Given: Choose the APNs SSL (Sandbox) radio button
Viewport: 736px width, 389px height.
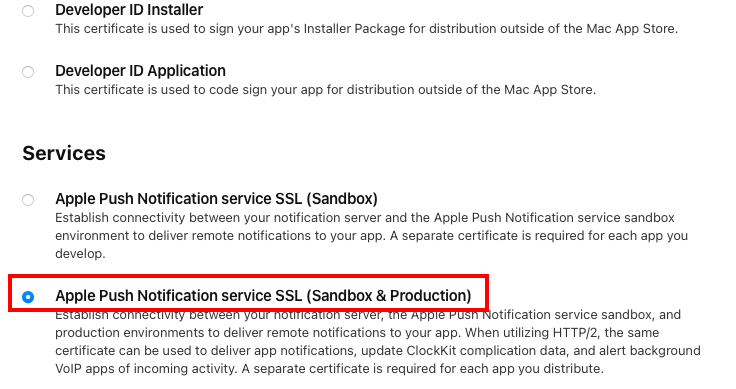Looking at the screenshot, I should 28,200.
